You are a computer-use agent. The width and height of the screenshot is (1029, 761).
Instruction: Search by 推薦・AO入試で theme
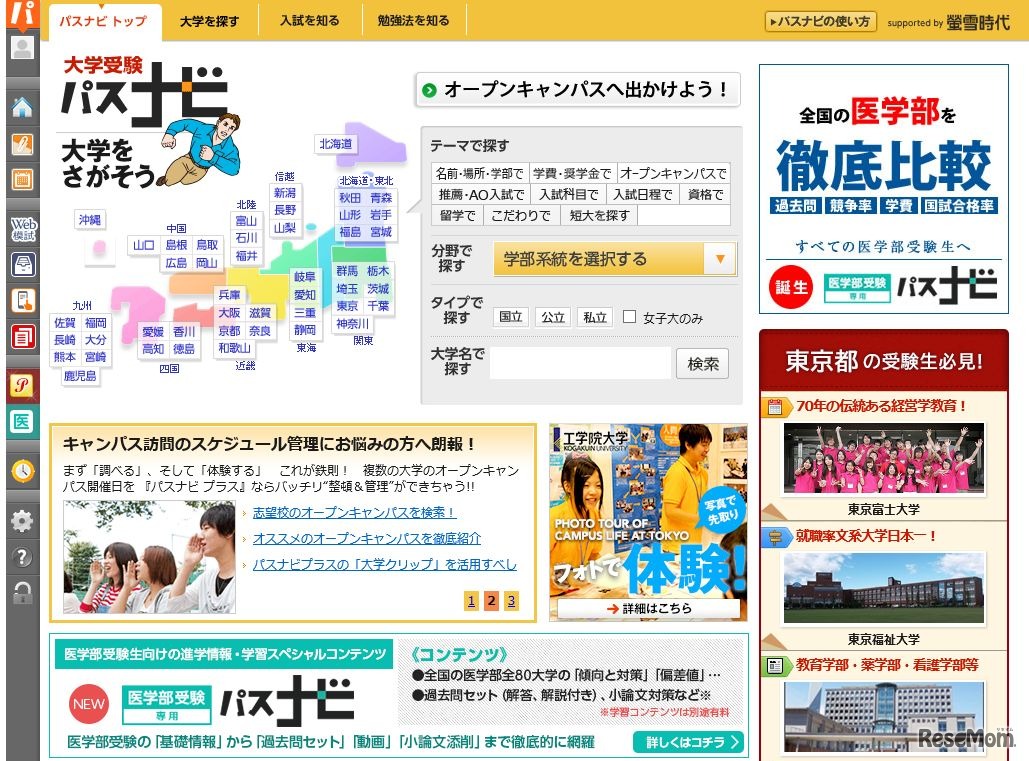[x=482, y=195]
